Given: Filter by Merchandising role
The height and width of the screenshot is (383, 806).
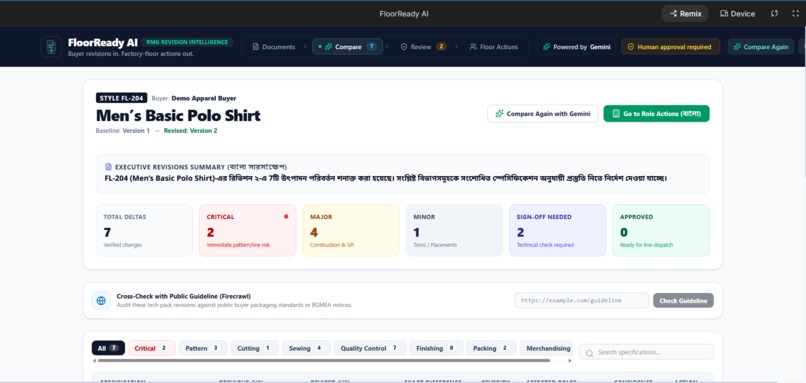Looking at the screenshot, I should (x=547, y=348).
